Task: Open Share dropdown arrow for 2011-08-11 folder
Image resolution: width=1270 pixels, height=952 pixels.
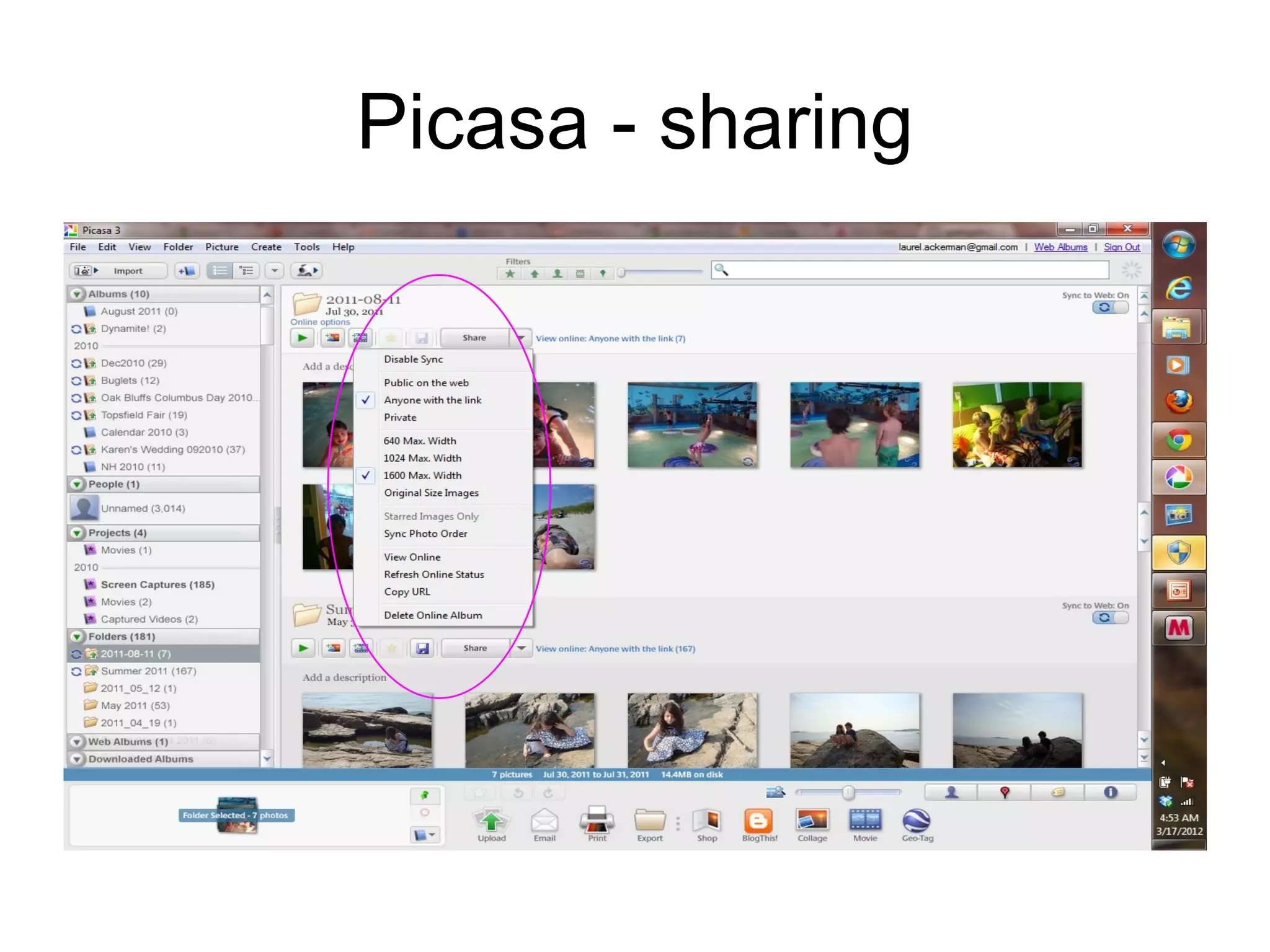Action: [521, 338]
